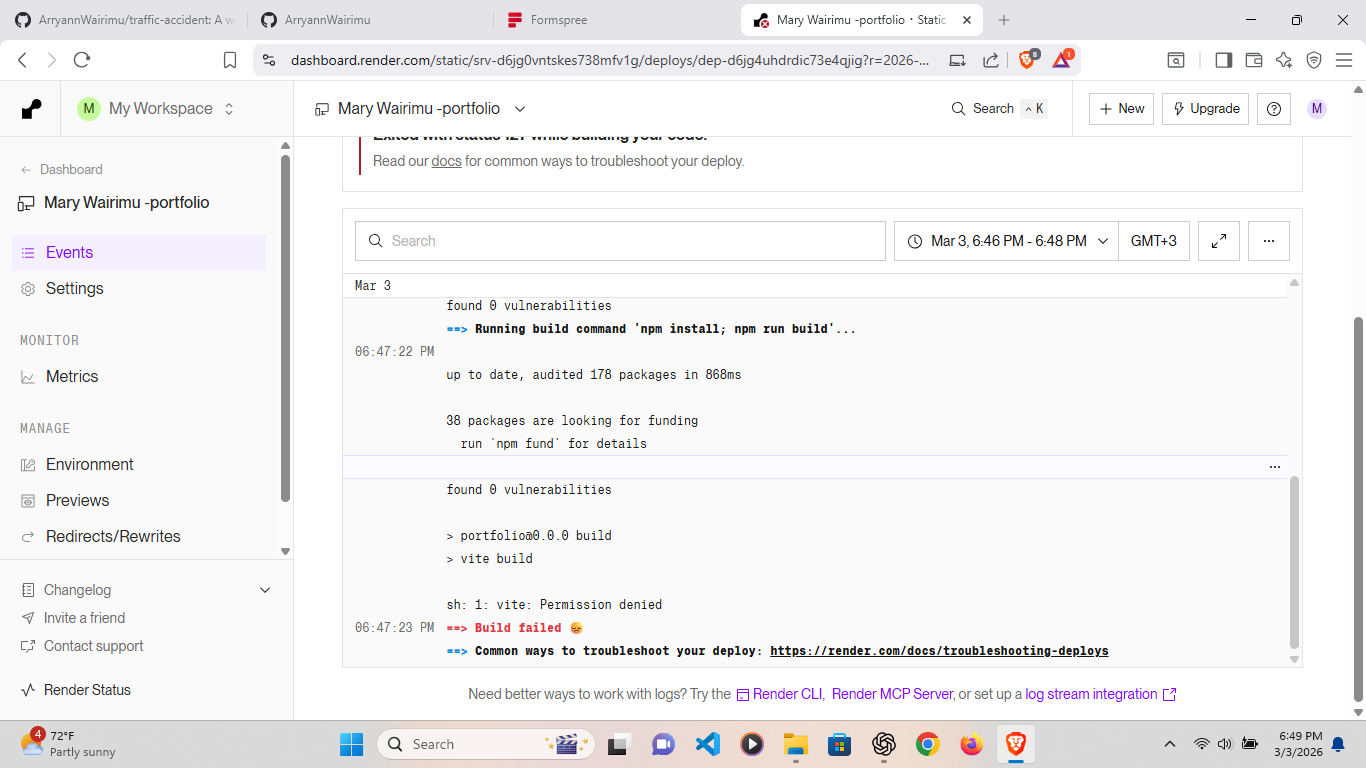Open the troubleshooting-deploys link
Viewport: 1366px width, 768px height.
pyautogui.click(x=939, y=651)
